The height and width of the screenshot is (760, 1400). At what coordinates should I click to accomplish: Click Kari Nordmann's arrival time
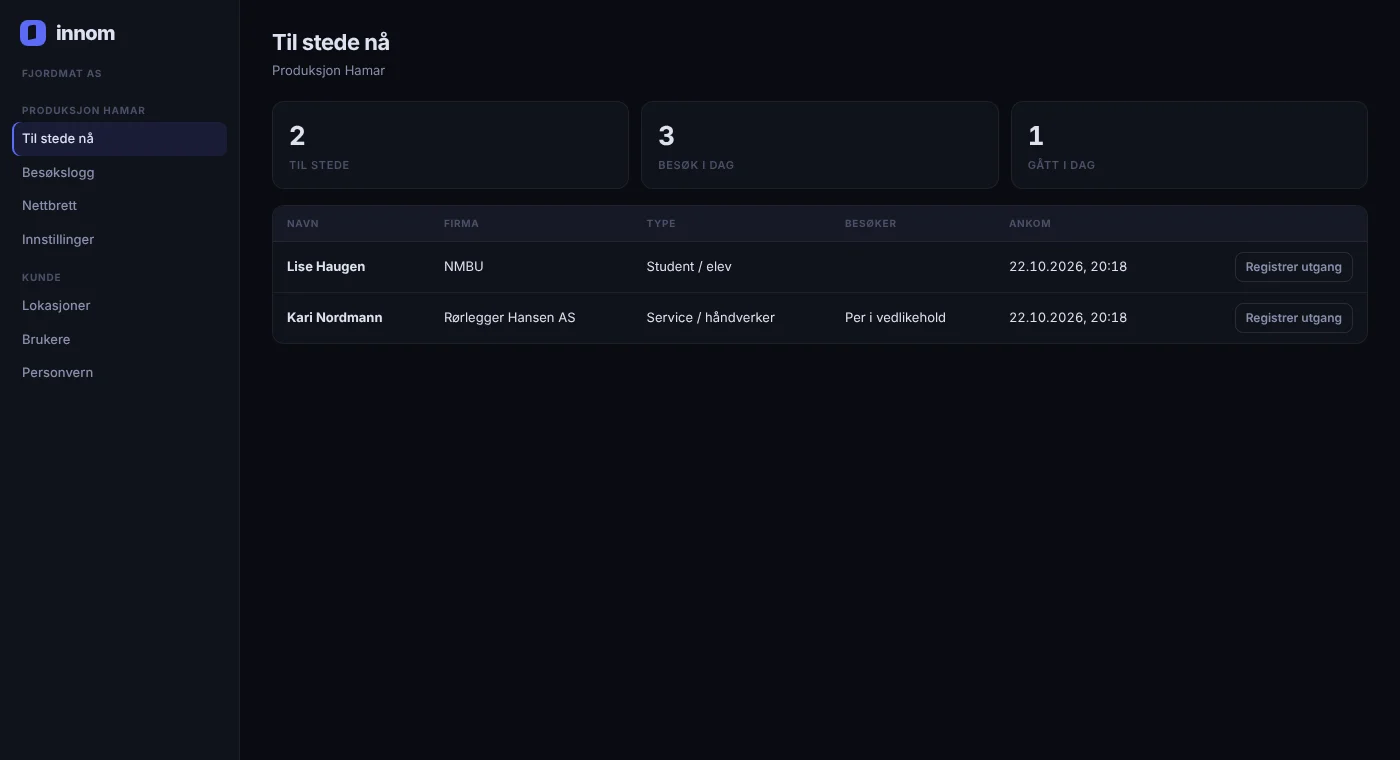(x=1068, y=318)
